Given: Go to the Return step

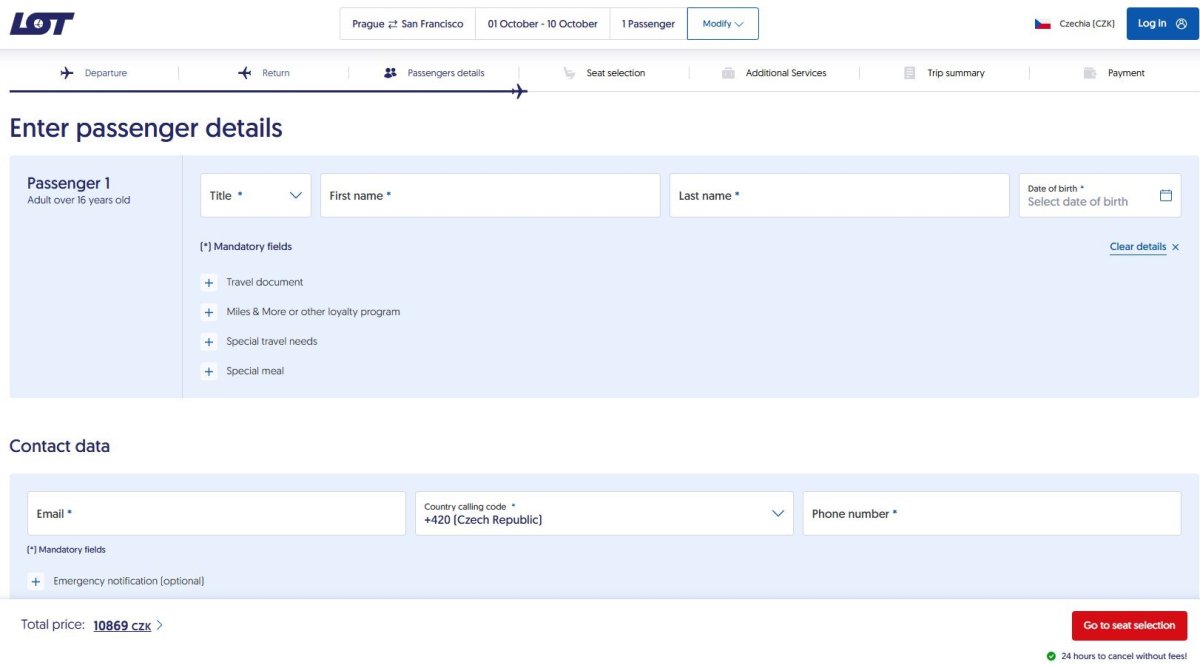Looking at the screenshot, I should tap(264, 73).
